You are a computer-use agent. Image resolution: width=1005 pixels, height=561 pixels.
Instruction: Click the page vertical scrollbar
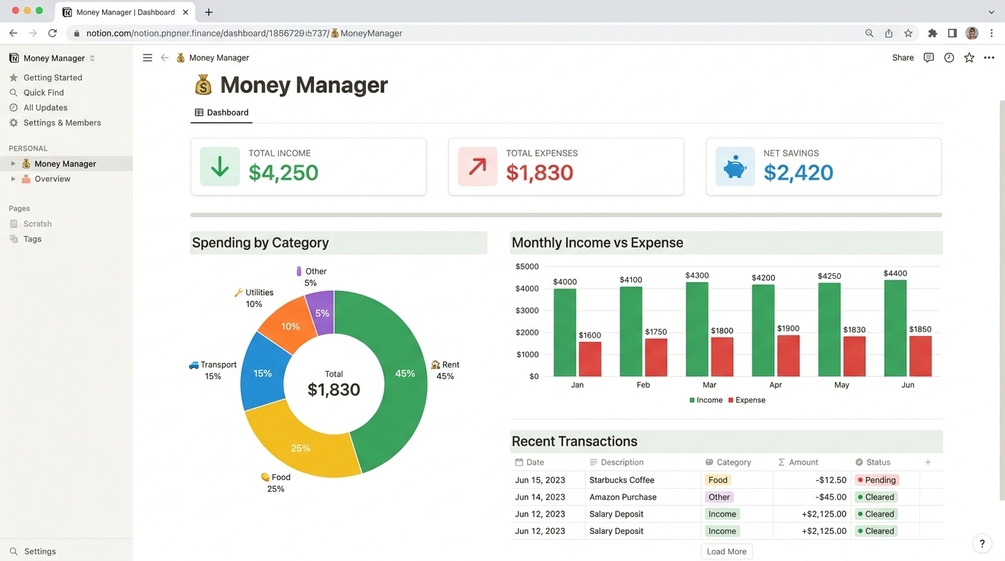[1002, 300]
